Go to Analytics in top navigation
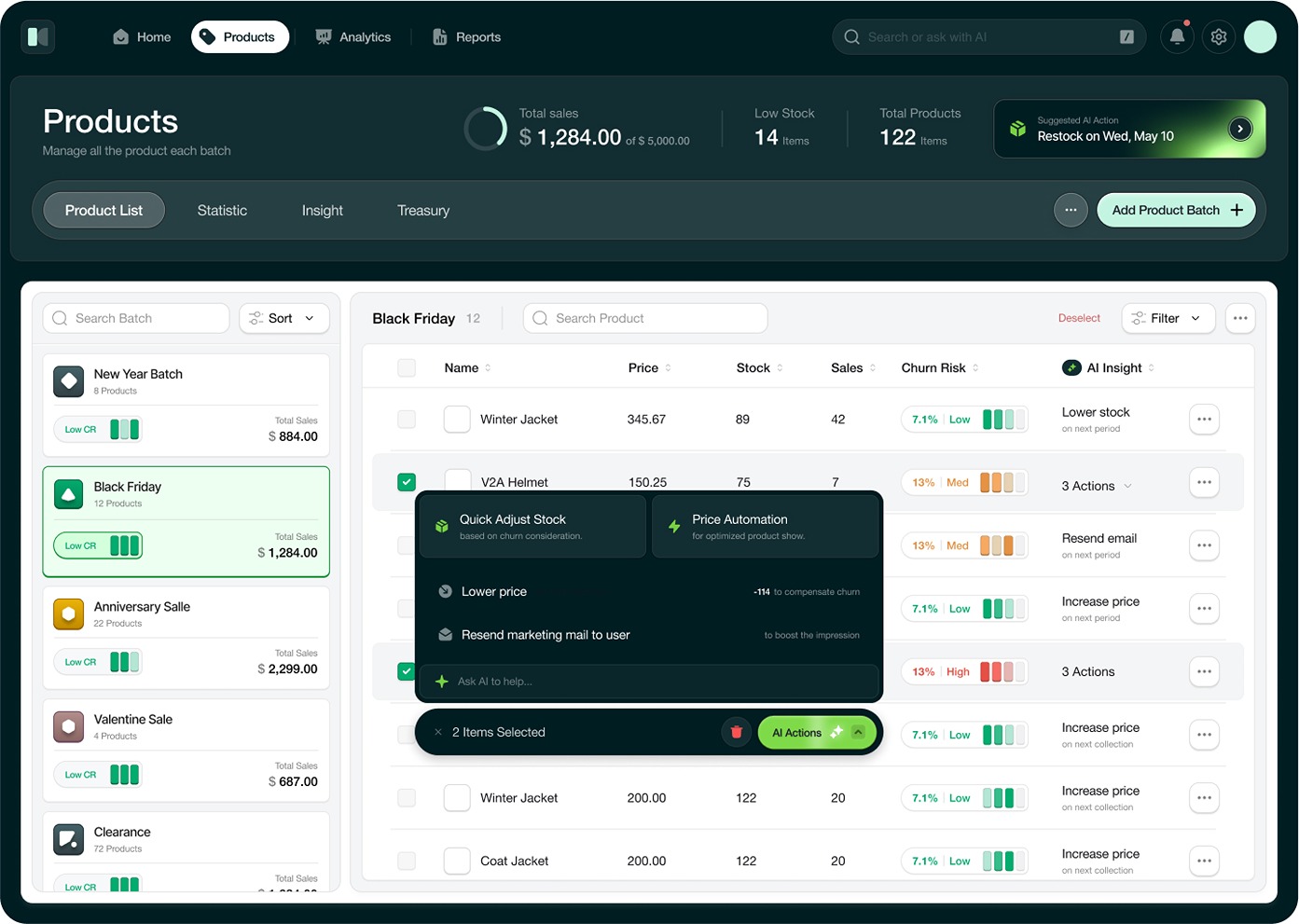The width and height of the screenshot is (1299, 924). coord(353,37)
